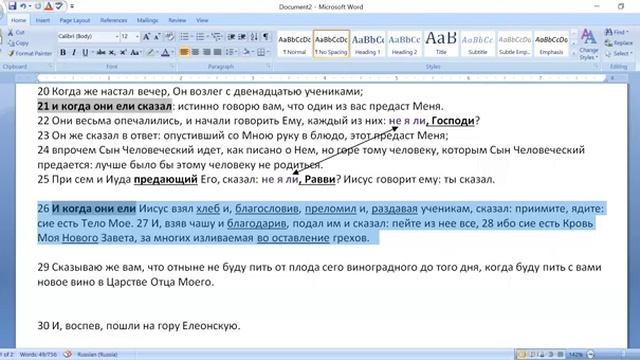Open the Page Layout tab
640x360 pixels.
click(x=75, y=20)
